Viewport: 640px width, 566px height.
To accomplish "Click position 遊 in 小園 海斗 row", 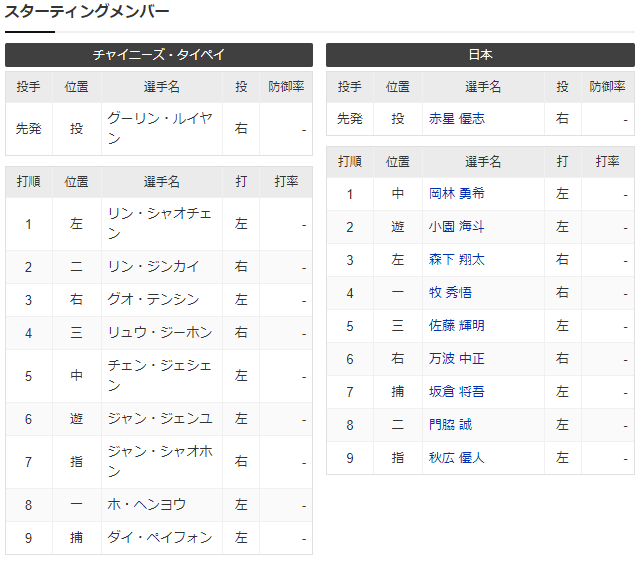I will [x=398, y=226].
